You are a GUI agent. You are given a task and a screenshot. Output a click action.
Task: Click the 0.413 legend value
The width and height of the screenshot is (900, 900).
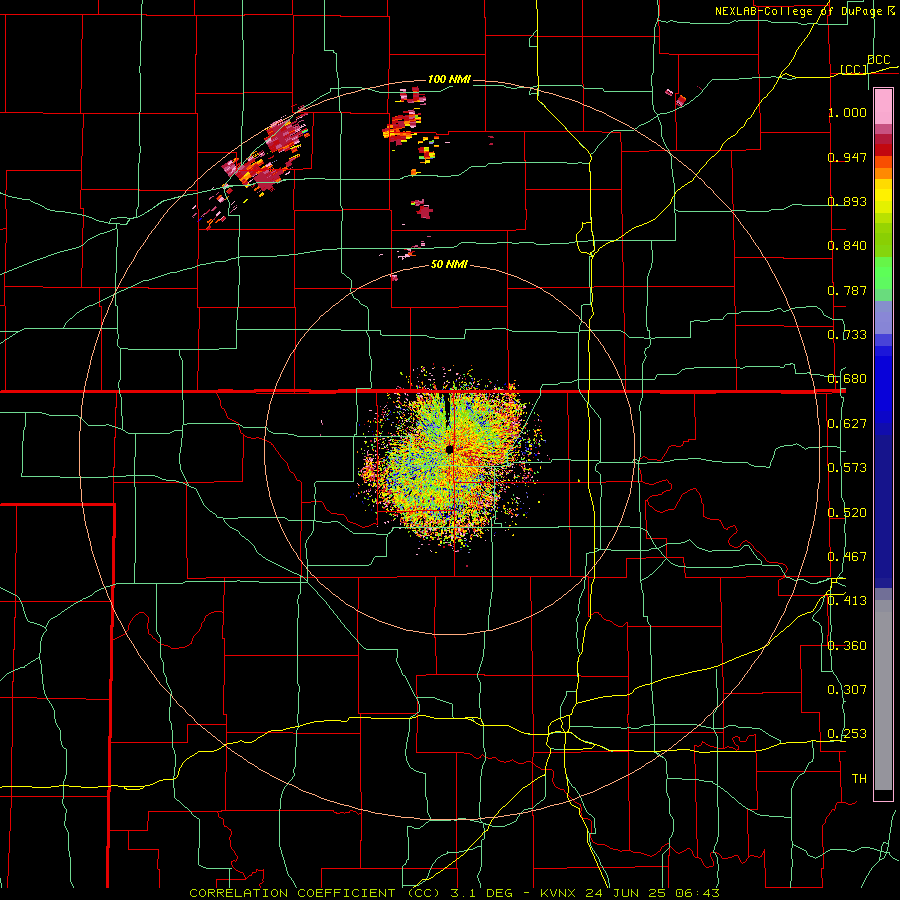(x=847, y=601)
